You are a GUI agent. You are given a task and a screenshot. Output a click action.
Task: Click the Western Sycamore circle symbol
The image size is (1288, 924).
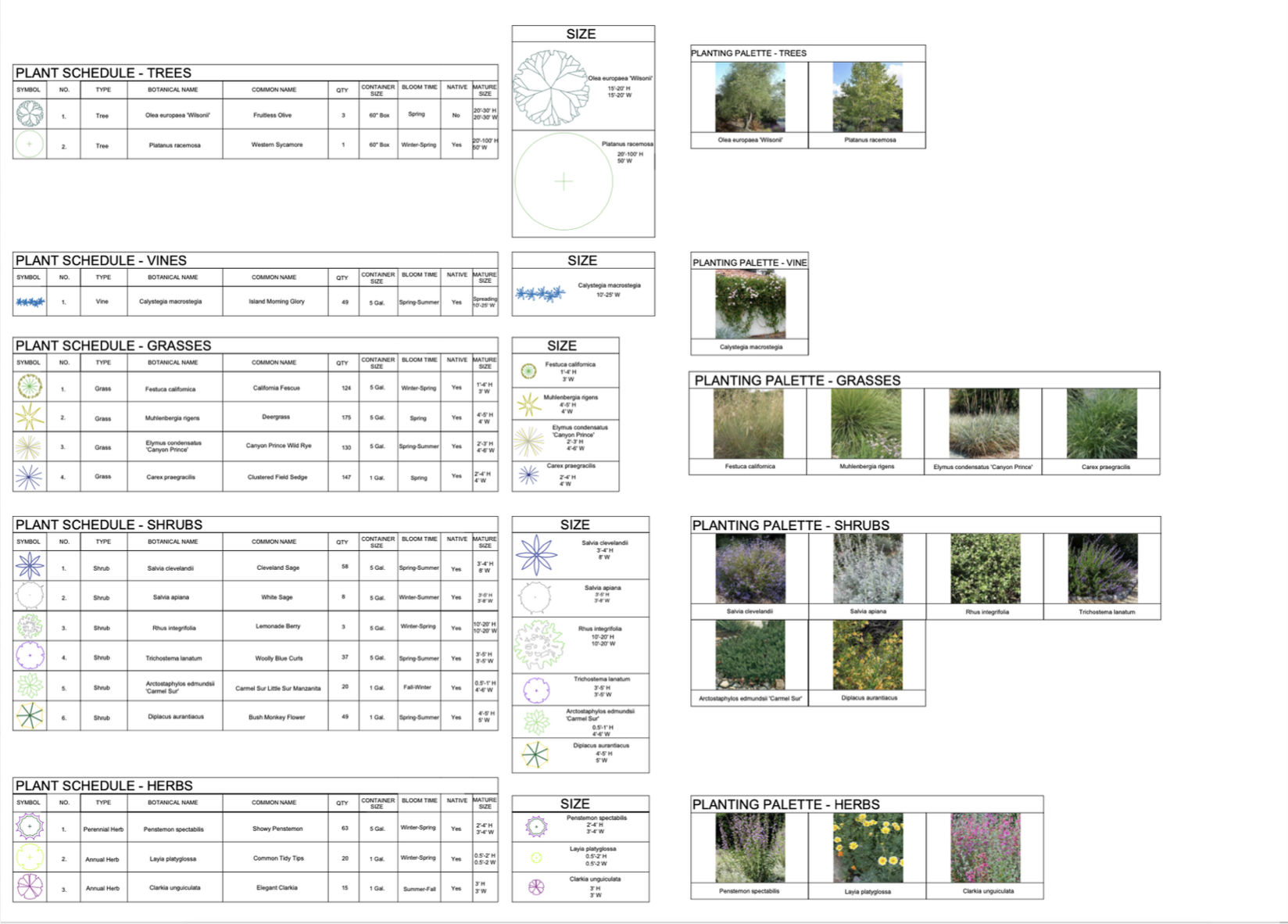click(x=29, y=145)
